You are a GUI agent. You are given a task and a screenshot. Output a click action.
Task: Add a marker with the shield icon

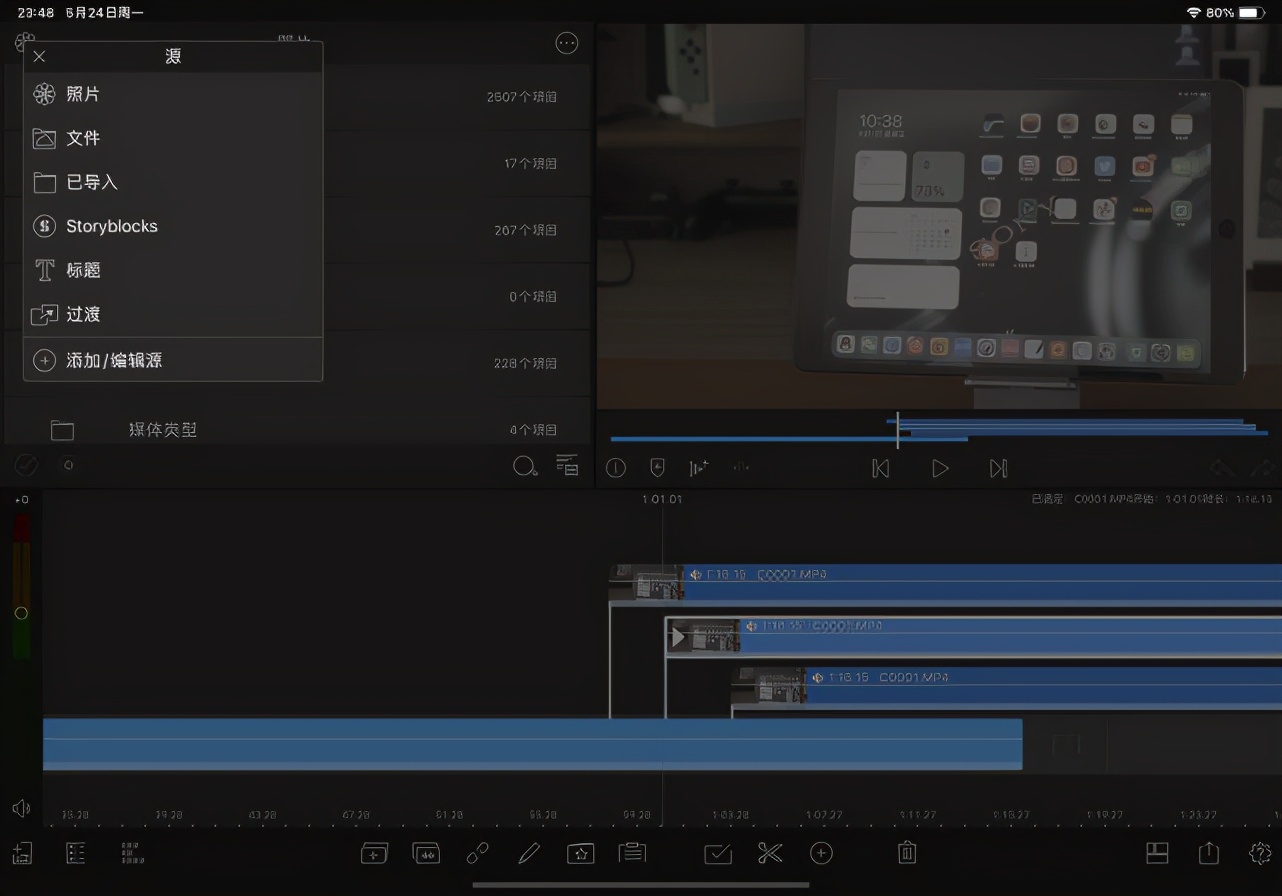tap(657, 467)
